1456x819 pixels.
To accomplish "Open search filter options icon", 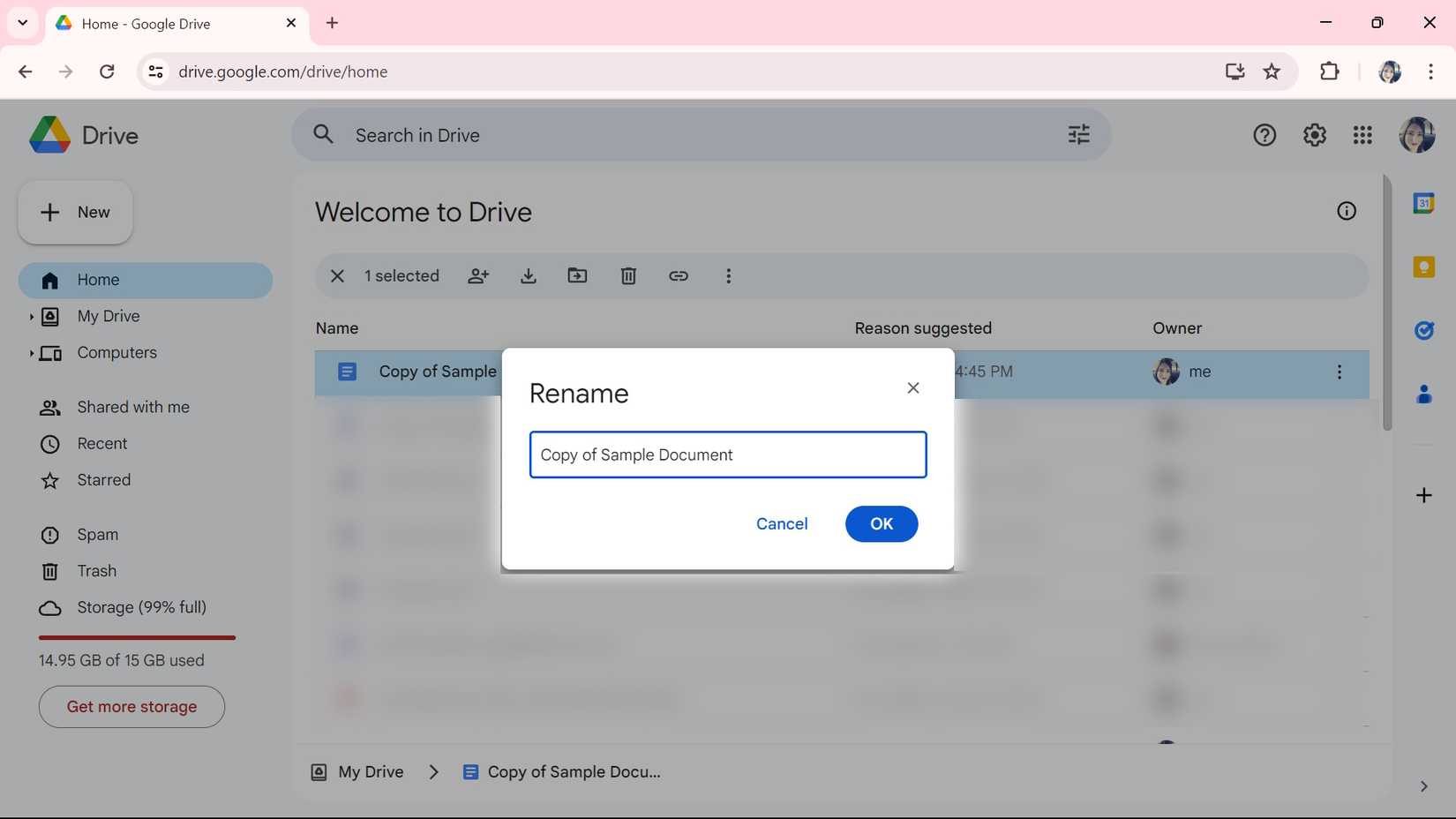I will click(1077, 134).
